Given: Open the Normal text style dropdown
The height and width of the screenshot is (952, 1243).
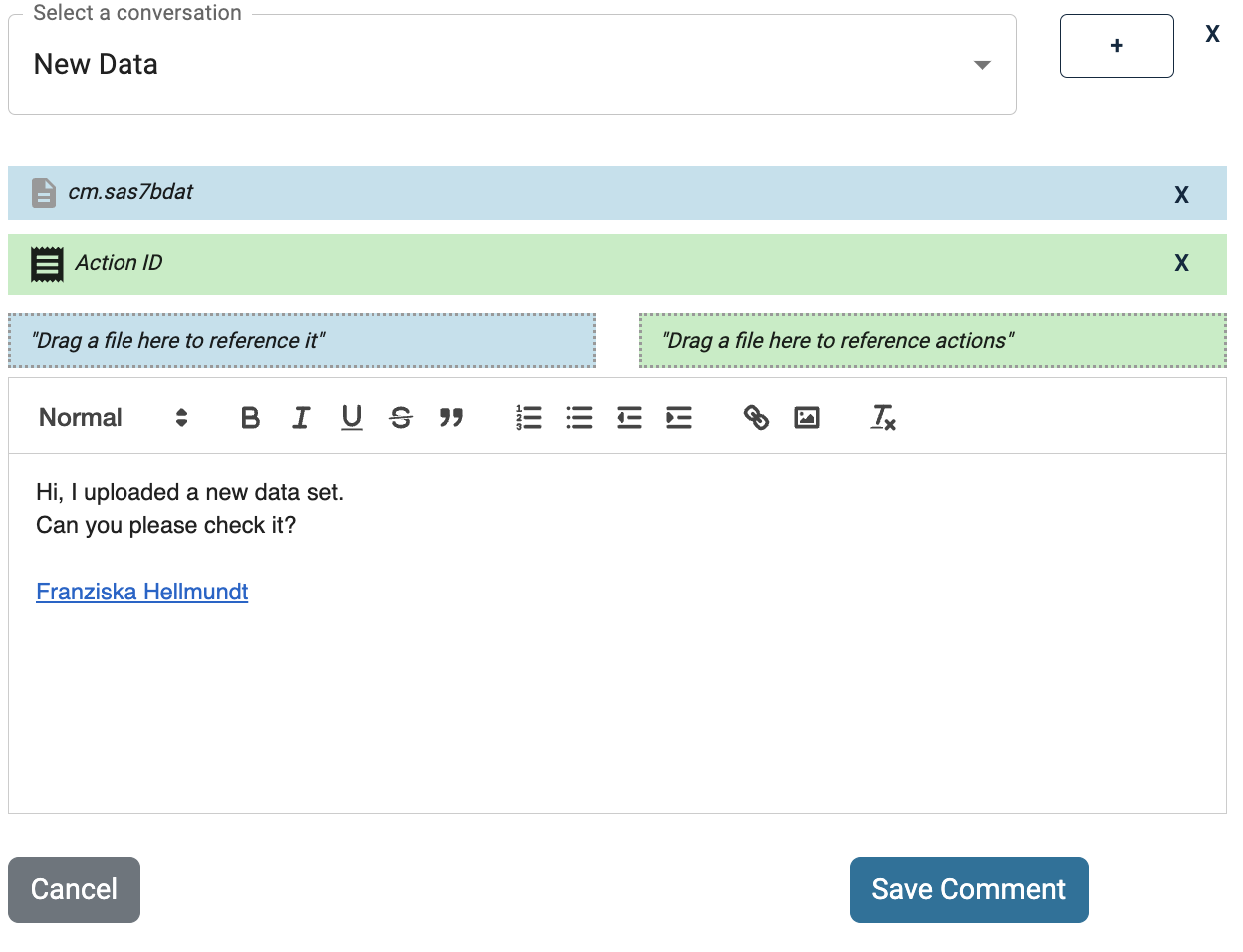Looking at the screenshot, I should (x=113, y=418).
